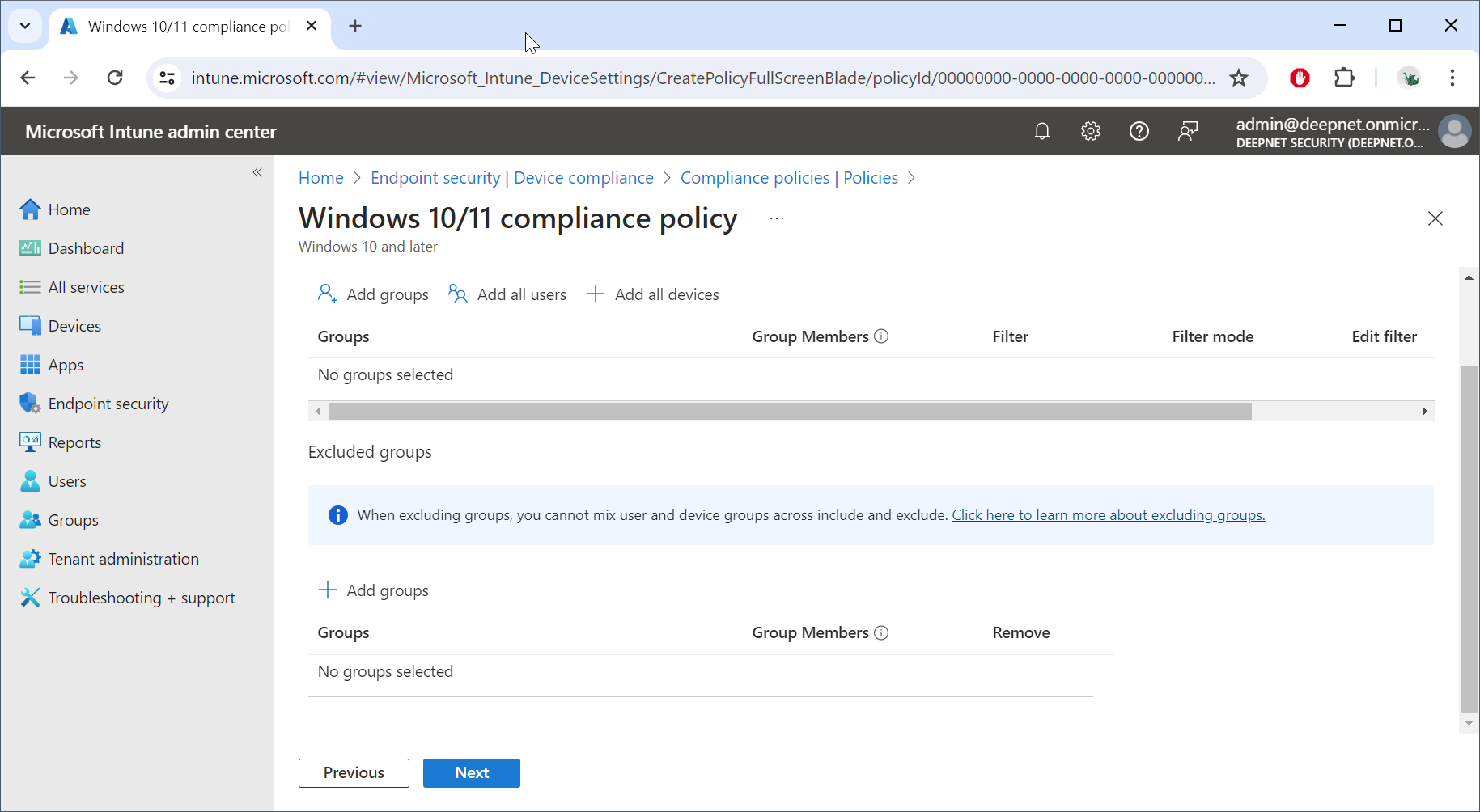Click the horizontal scrollbar right arrow

pyautogui.click(x=1424, y=412)
